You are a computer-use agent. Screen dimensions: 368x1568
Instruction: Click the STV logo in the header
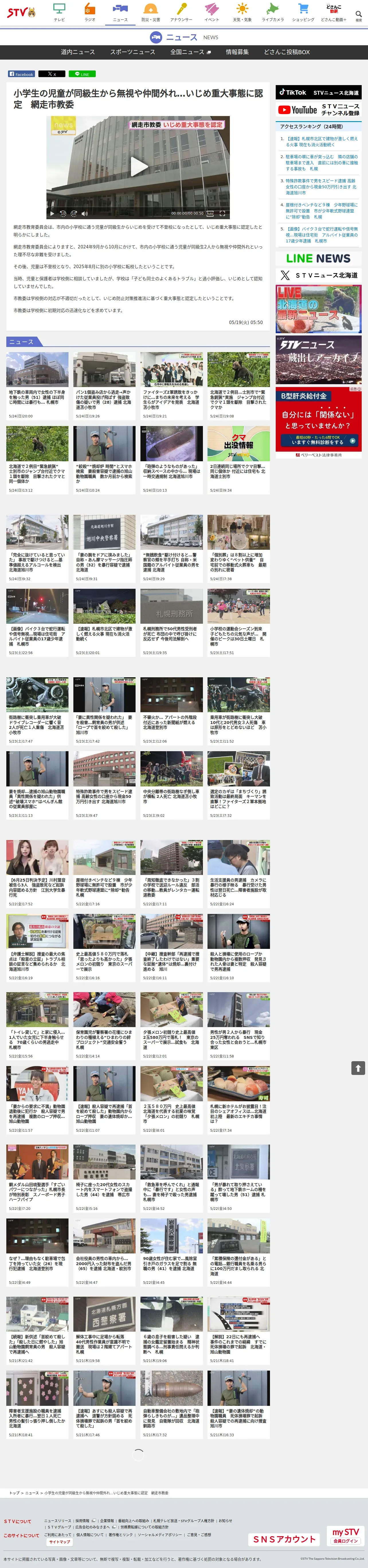point(21,12)
